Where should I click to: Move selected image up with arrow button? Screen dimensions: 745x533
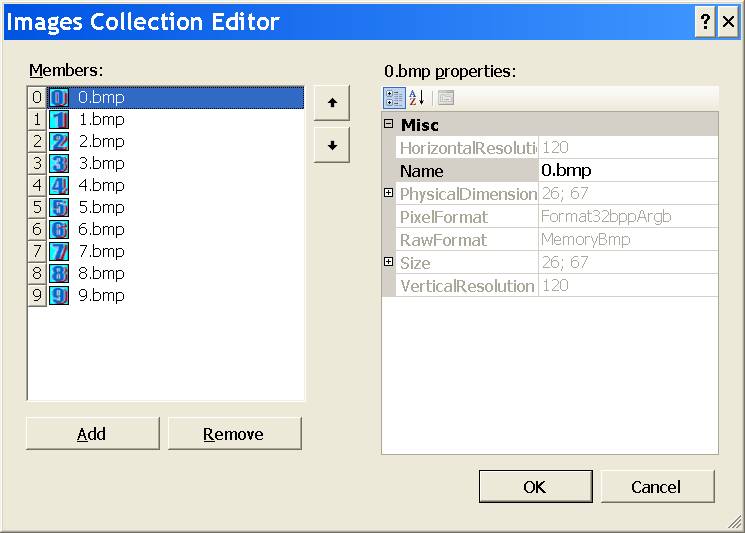point(332,102)
